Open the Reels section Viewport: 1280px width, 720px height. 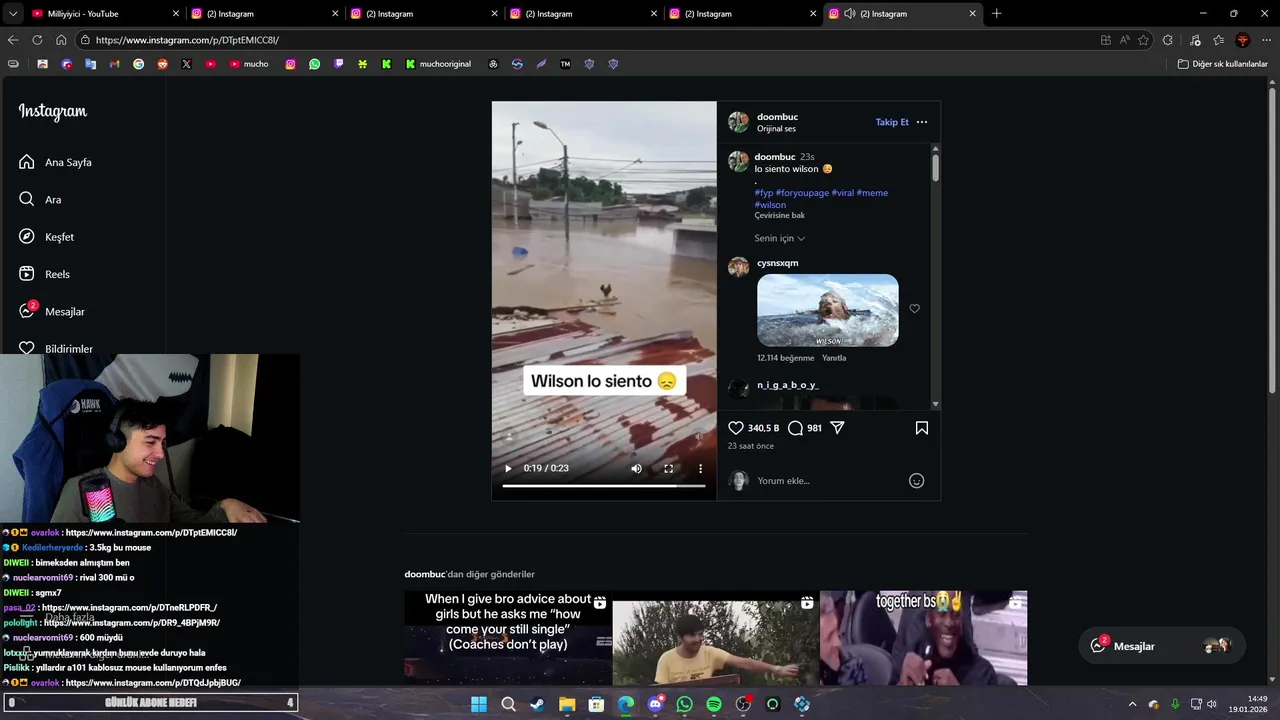(44, 274)
